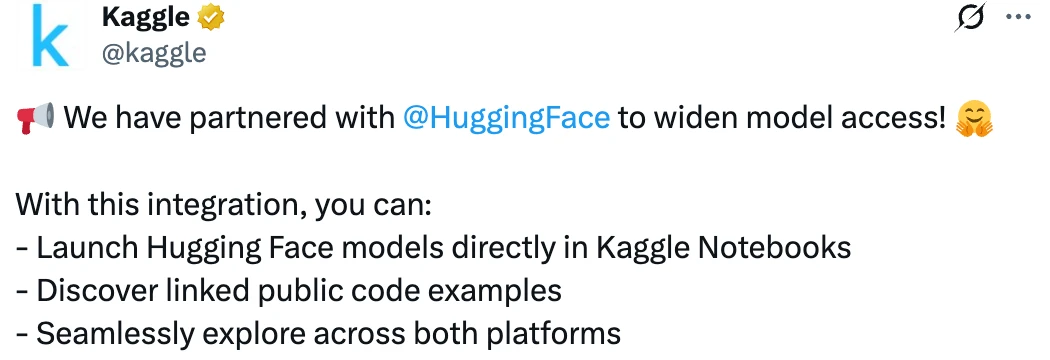Click the Kaggle display name
Viewport: 1050px width, 360px height.
145,17
